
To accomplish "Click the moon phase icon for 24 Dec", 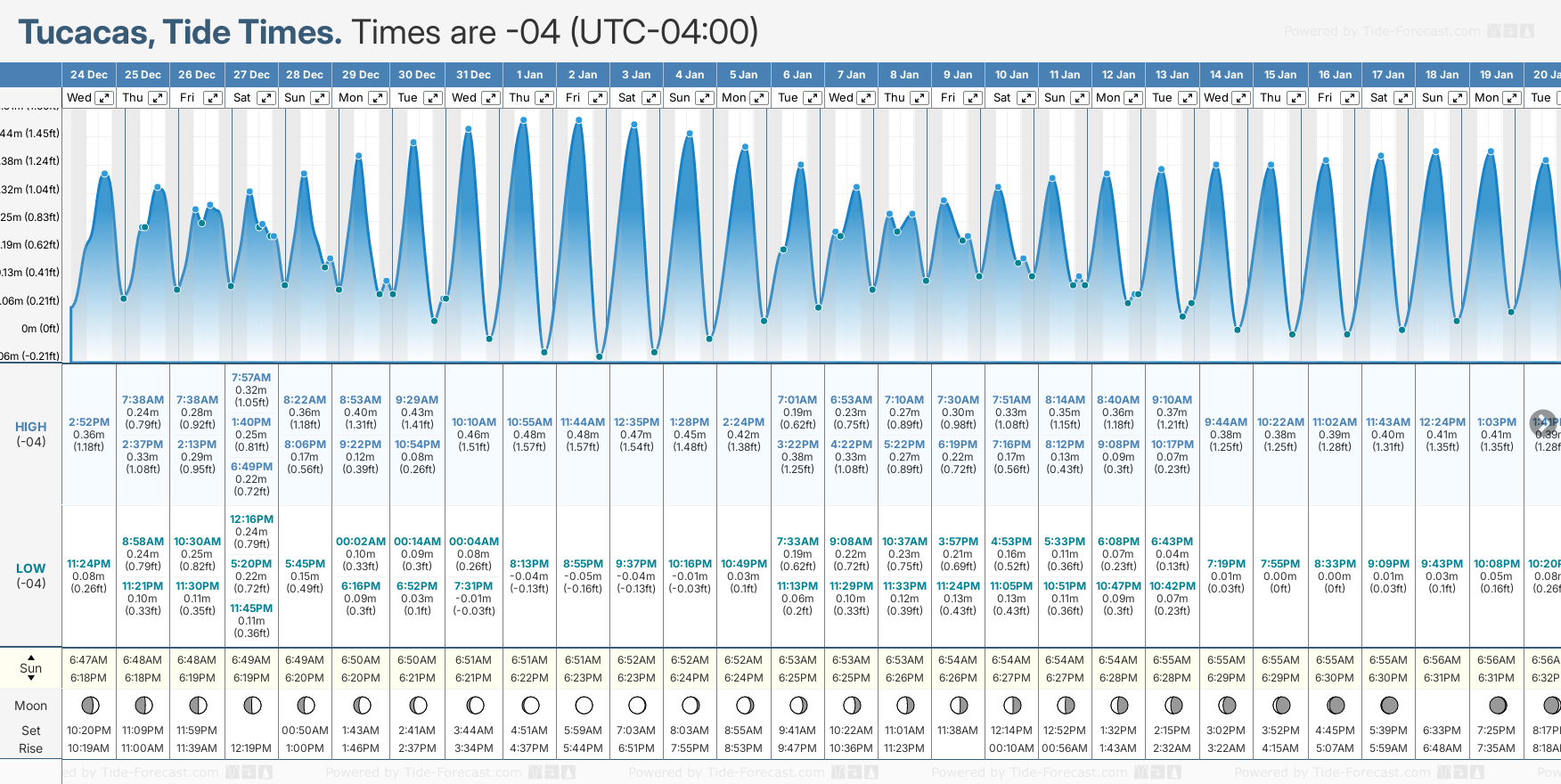I will tap(90, 706).
